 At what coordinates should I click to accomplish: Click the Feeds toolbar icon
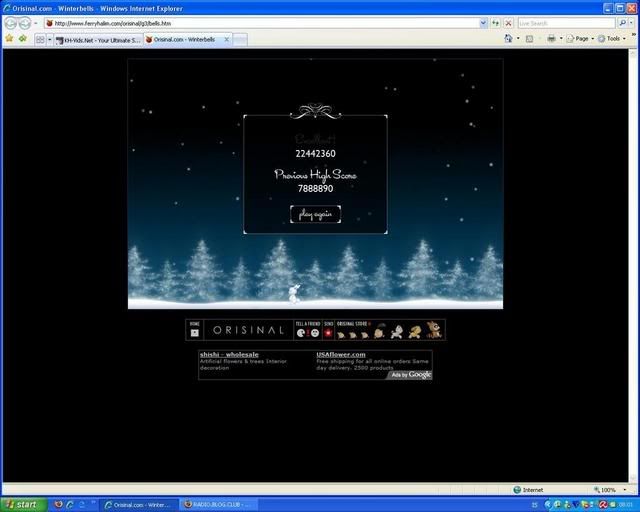click(x=529, y=39)
